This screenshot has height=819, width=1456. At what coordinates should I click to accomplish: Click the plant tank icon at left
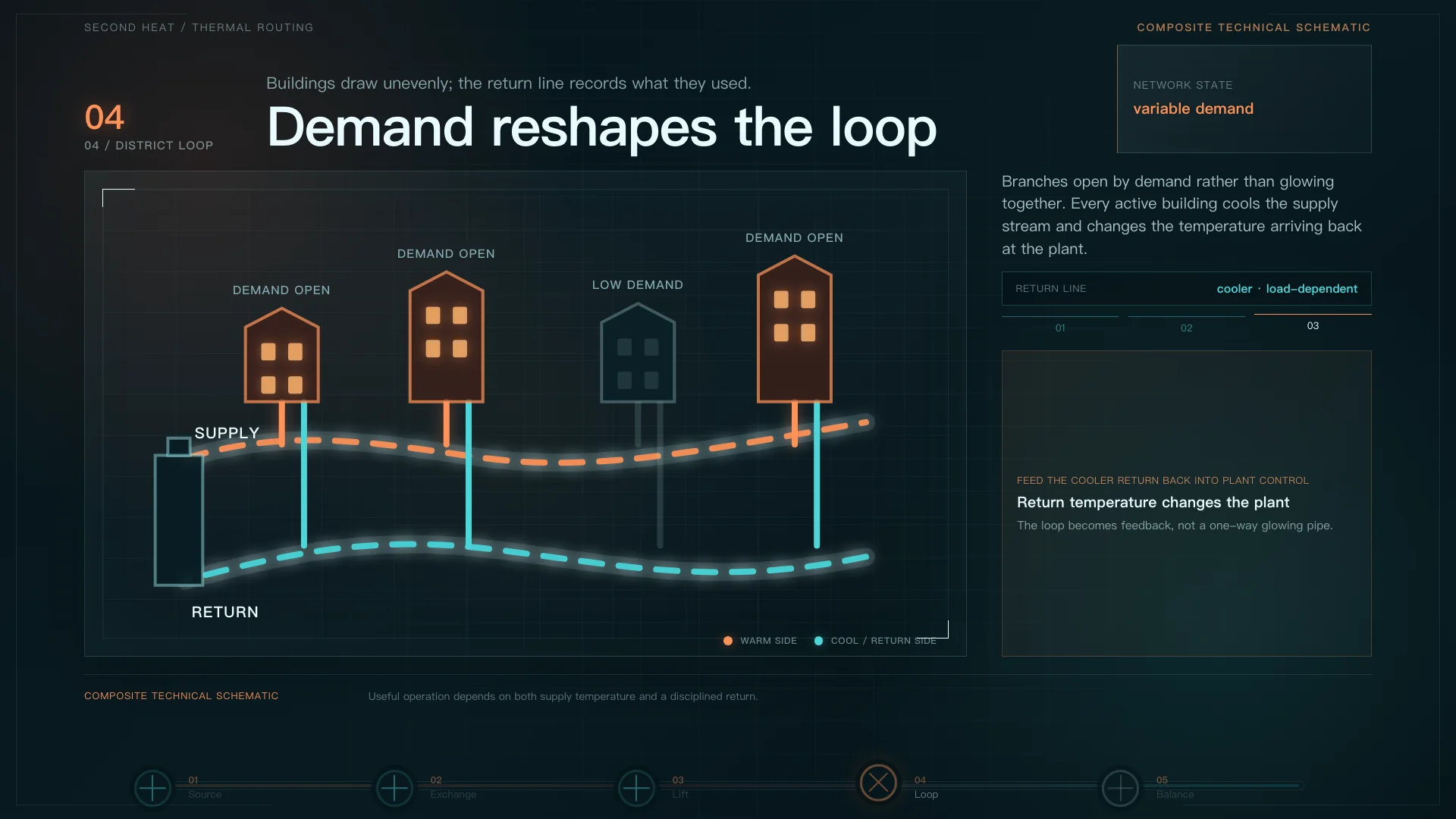pyautogui.click(x=179, y=512)
